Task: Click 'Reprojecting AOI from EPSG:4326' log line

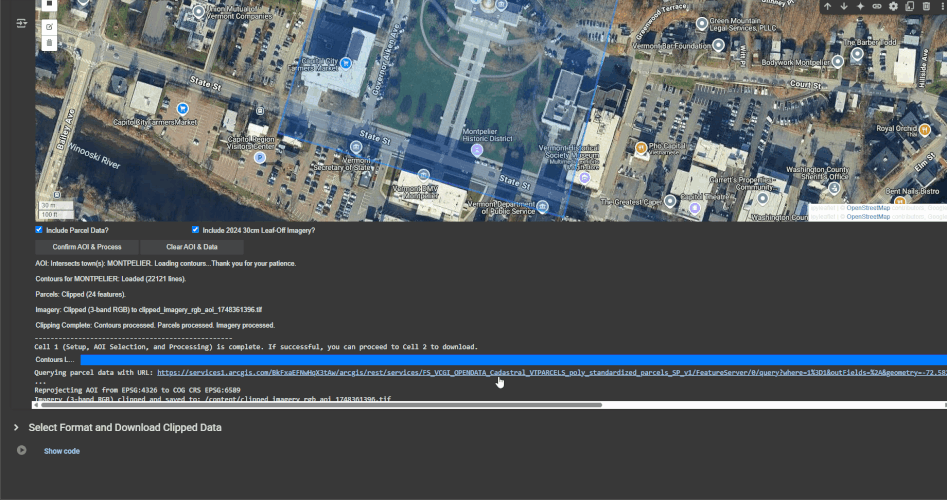Action: [137, 390]
